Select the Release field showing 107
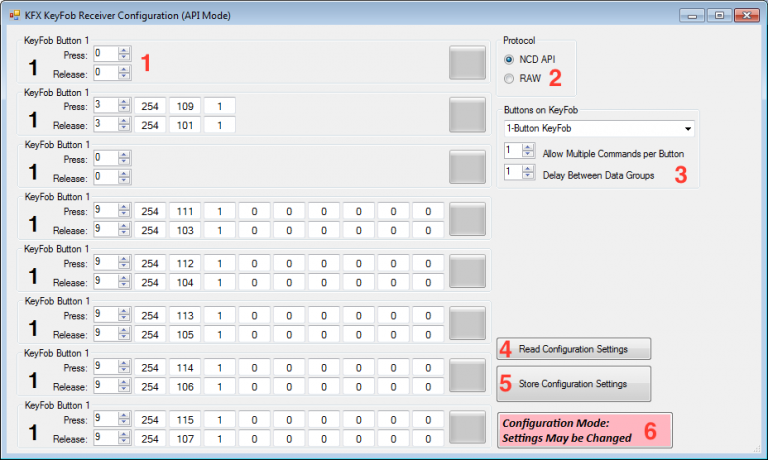The width and height of the screenshot is (768, 460). [x=184, y=438]
